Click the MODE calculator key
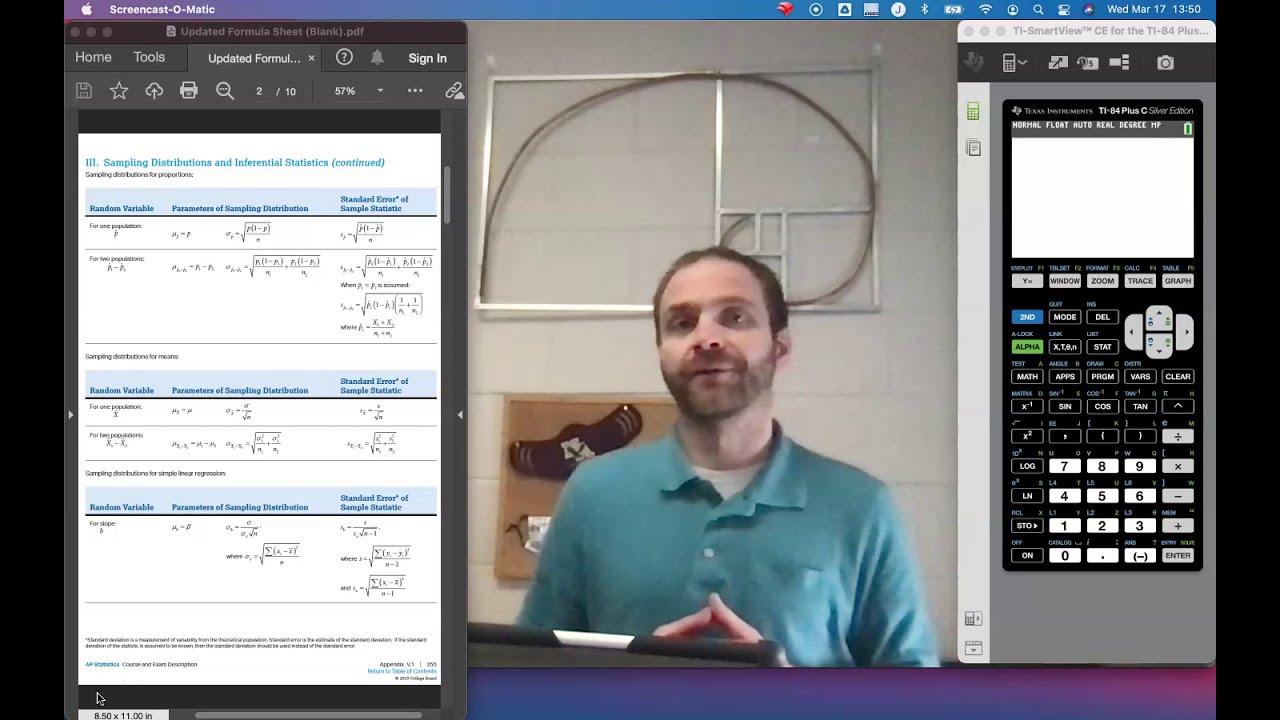Screen dimensions: 1280x720 [1065, 317]
